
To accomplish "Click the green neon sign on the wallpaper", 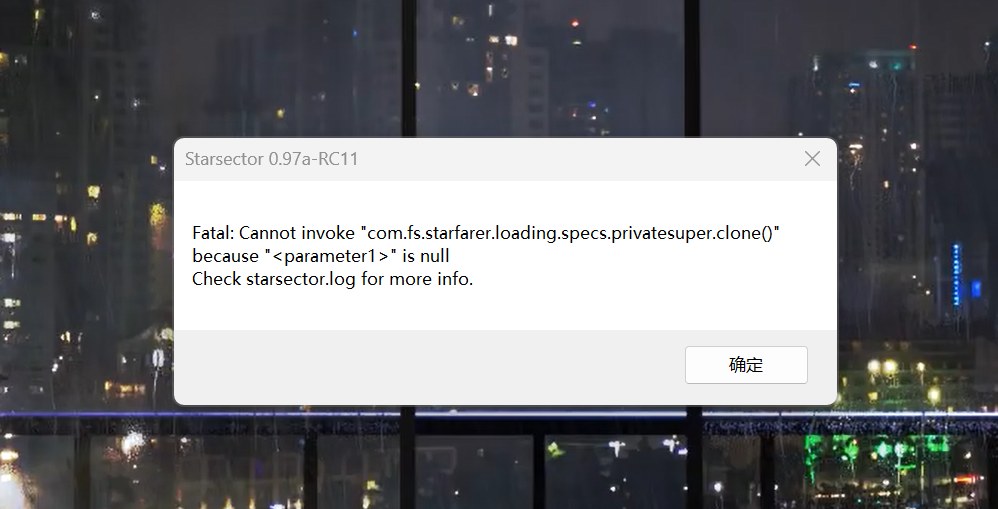I will pyautogui.click(x=878, y=453).
